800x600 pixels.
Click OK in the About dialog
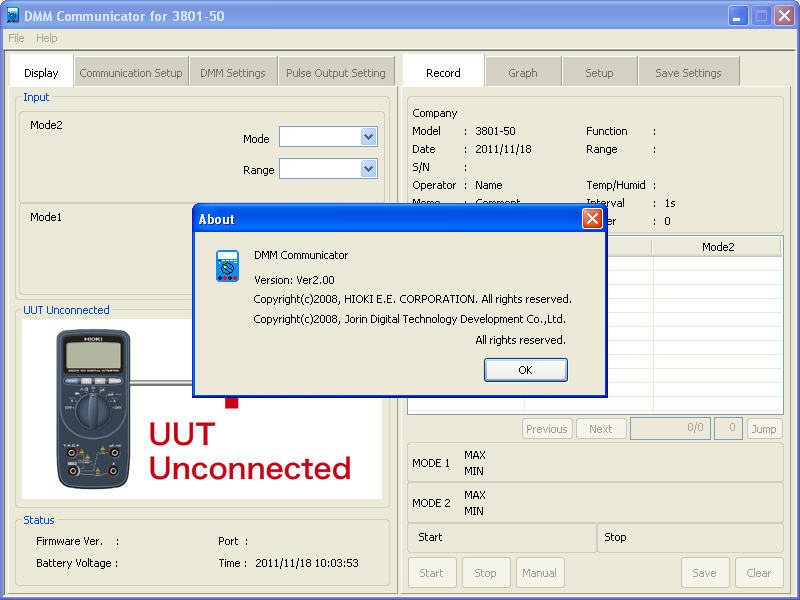(526, 370)
